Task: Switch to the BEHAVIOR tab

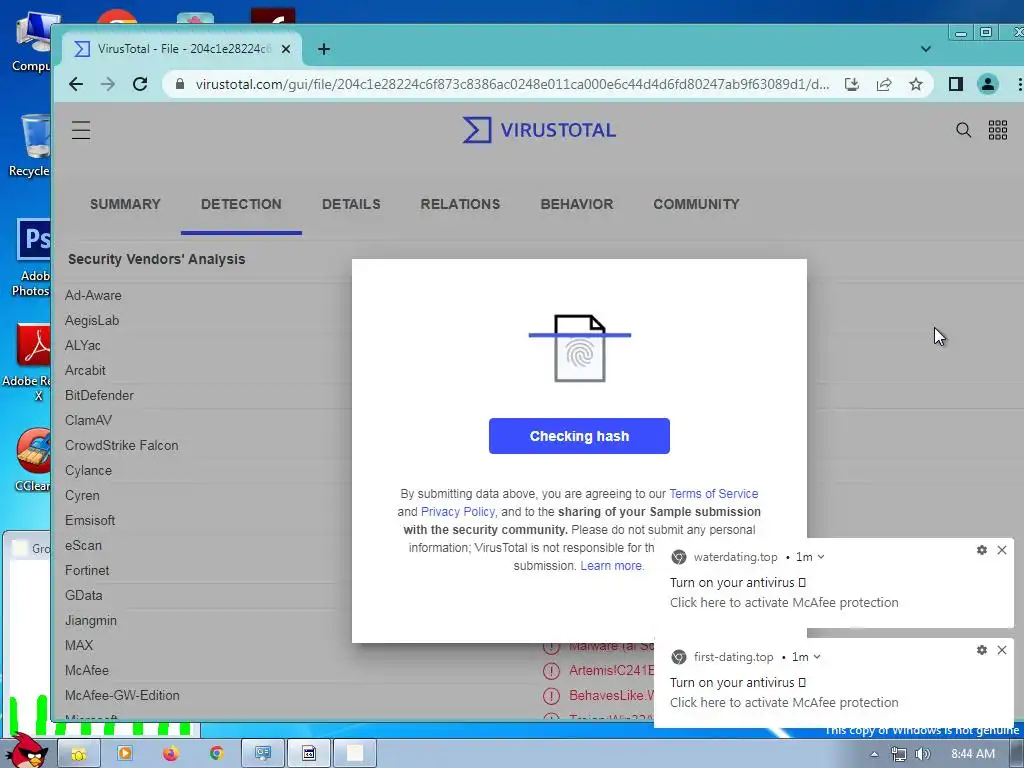Action: point(577,204)
